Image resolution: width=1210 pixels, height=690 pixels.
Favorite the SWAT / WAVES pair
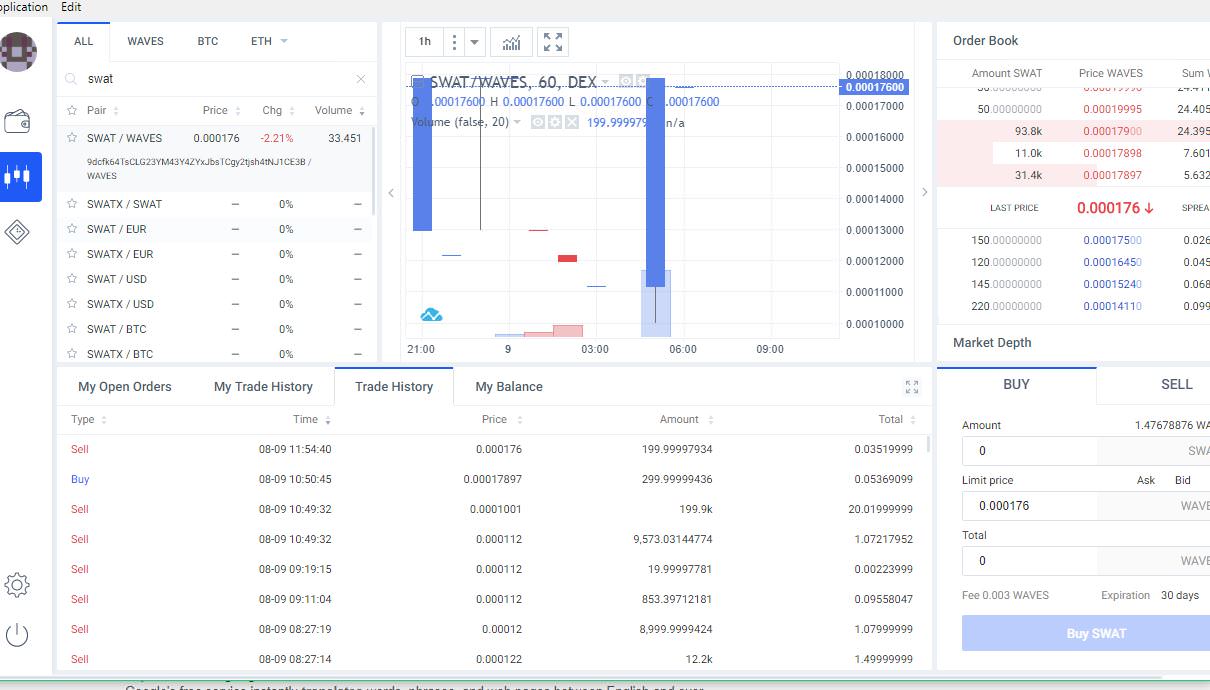(72, 138)
